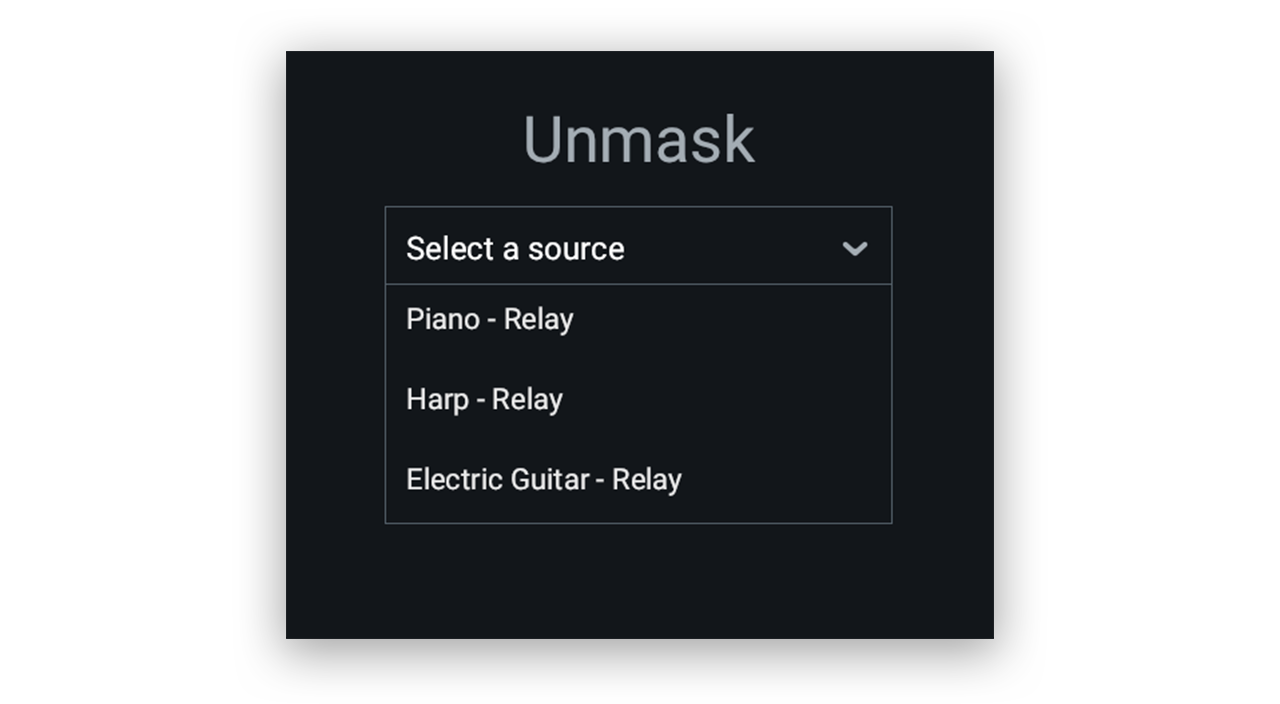Viewport: 1280px width, 704px height.
Task: Click the Select a source placeholder text
Action: coord(515,248)
